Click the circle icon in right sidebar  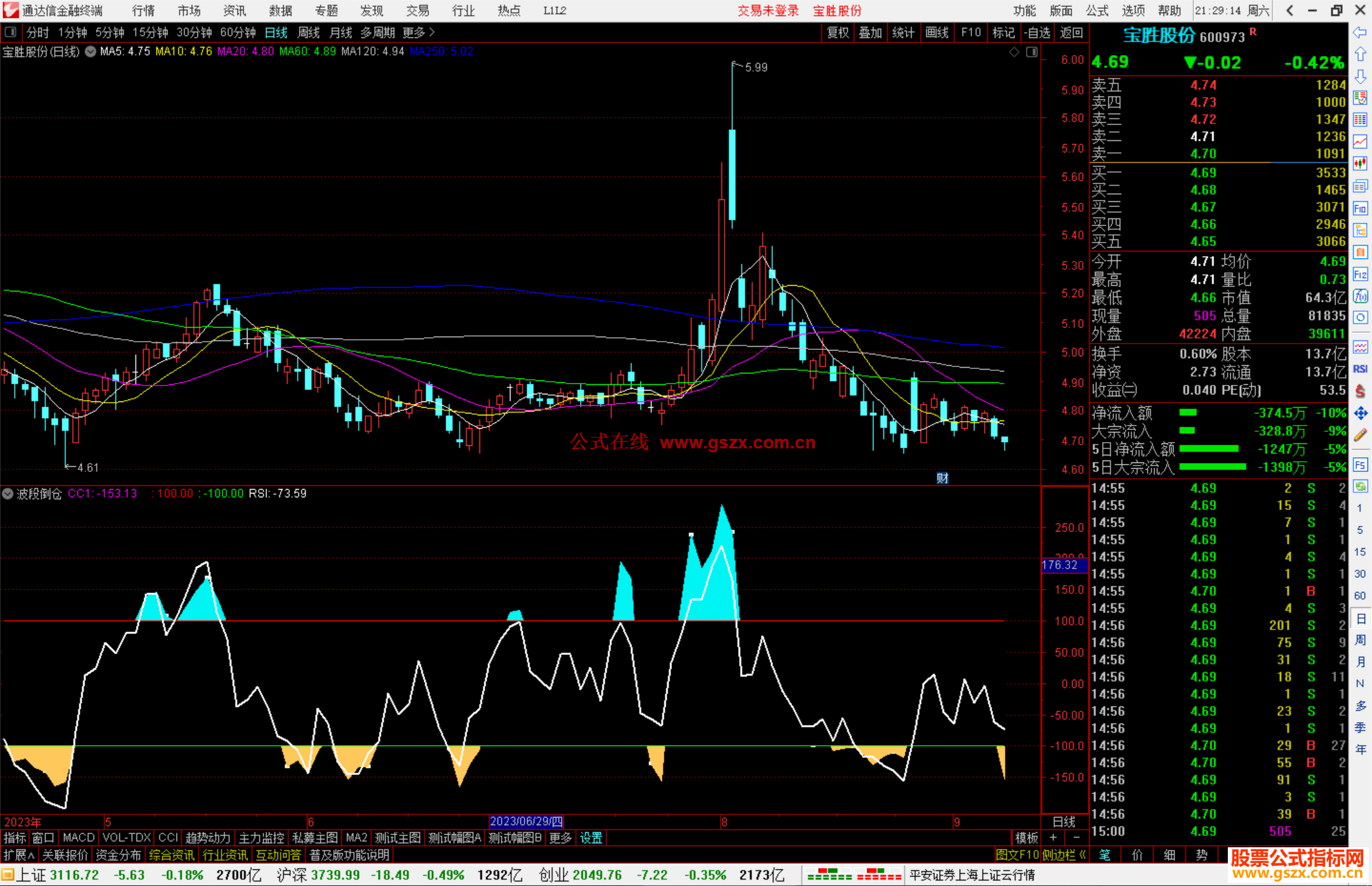[1360, 318]
